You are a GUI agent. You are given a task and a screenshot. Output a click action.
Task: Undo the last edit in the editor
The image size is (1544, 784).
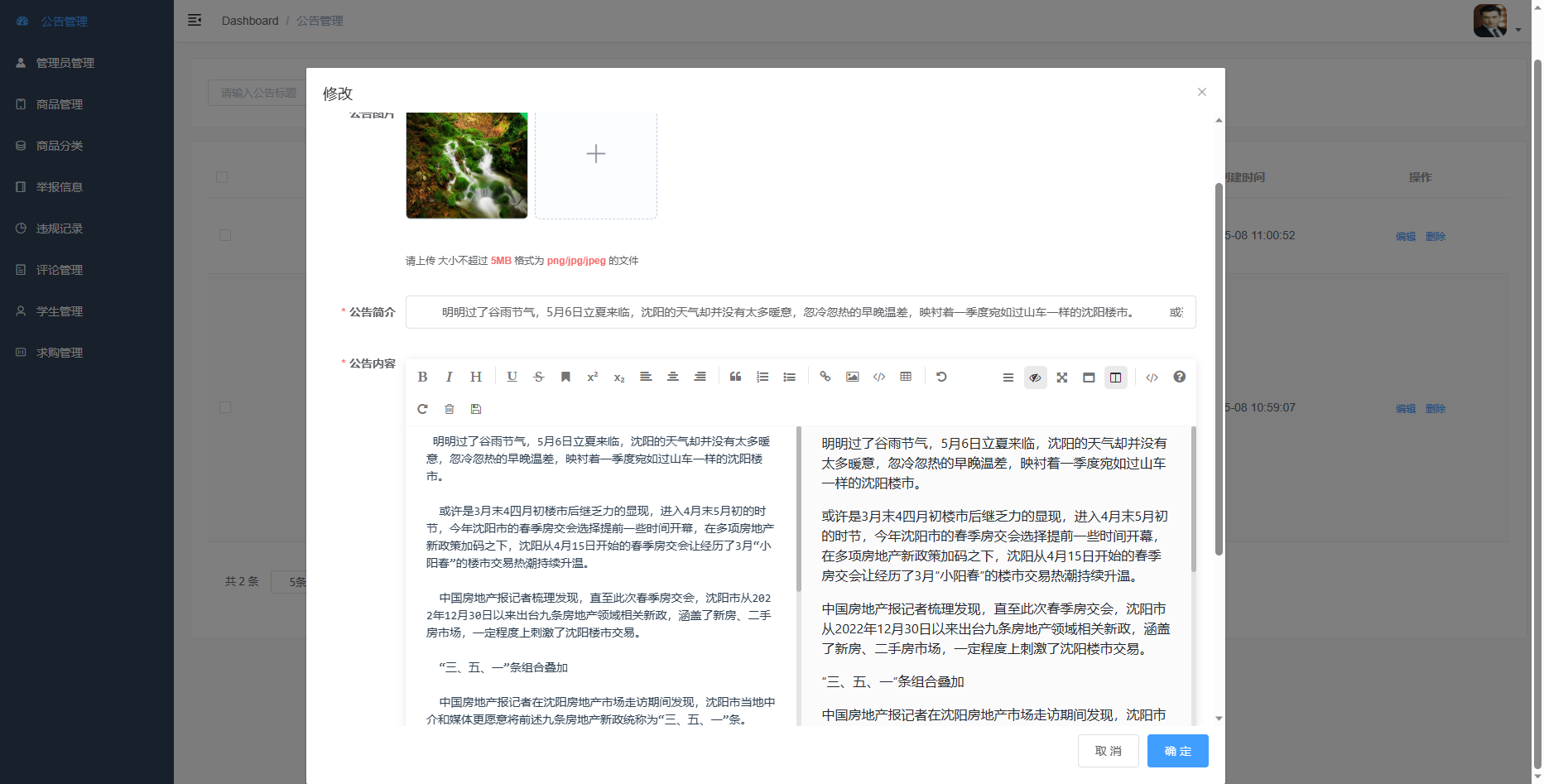941,377
